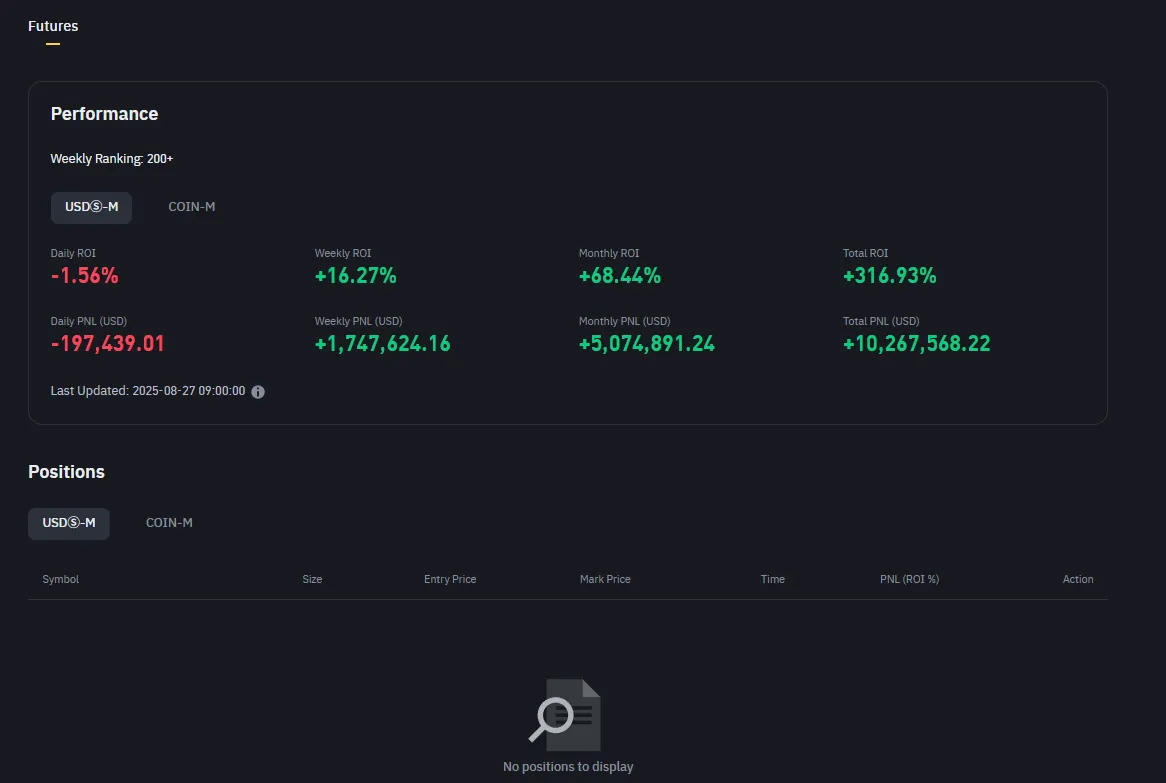This screenshot has width=1166, height=783.
Task: Switch Performance panel to COIN-M
Action: [x=192, y=207]
